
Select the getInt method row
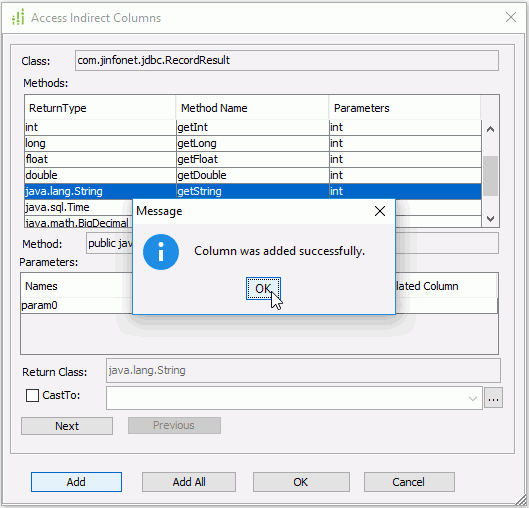click(x=253, y=128)
